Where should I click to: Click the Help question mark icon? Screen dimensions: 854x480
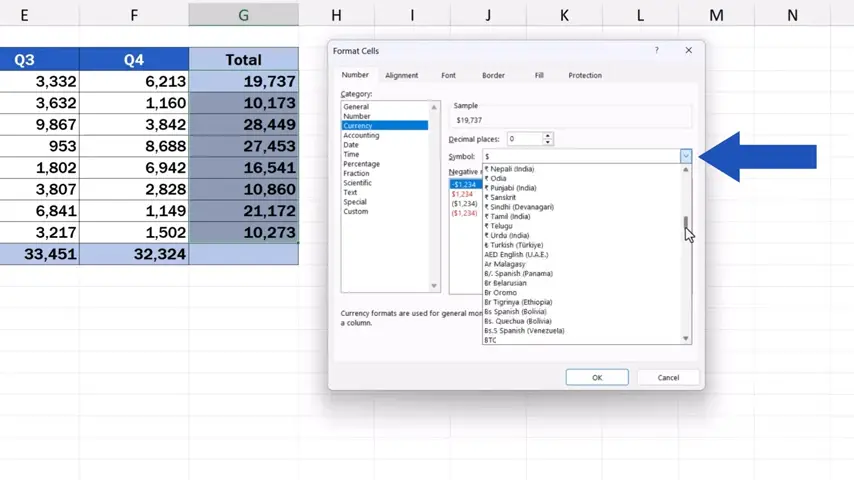click(x=657, y=50)
